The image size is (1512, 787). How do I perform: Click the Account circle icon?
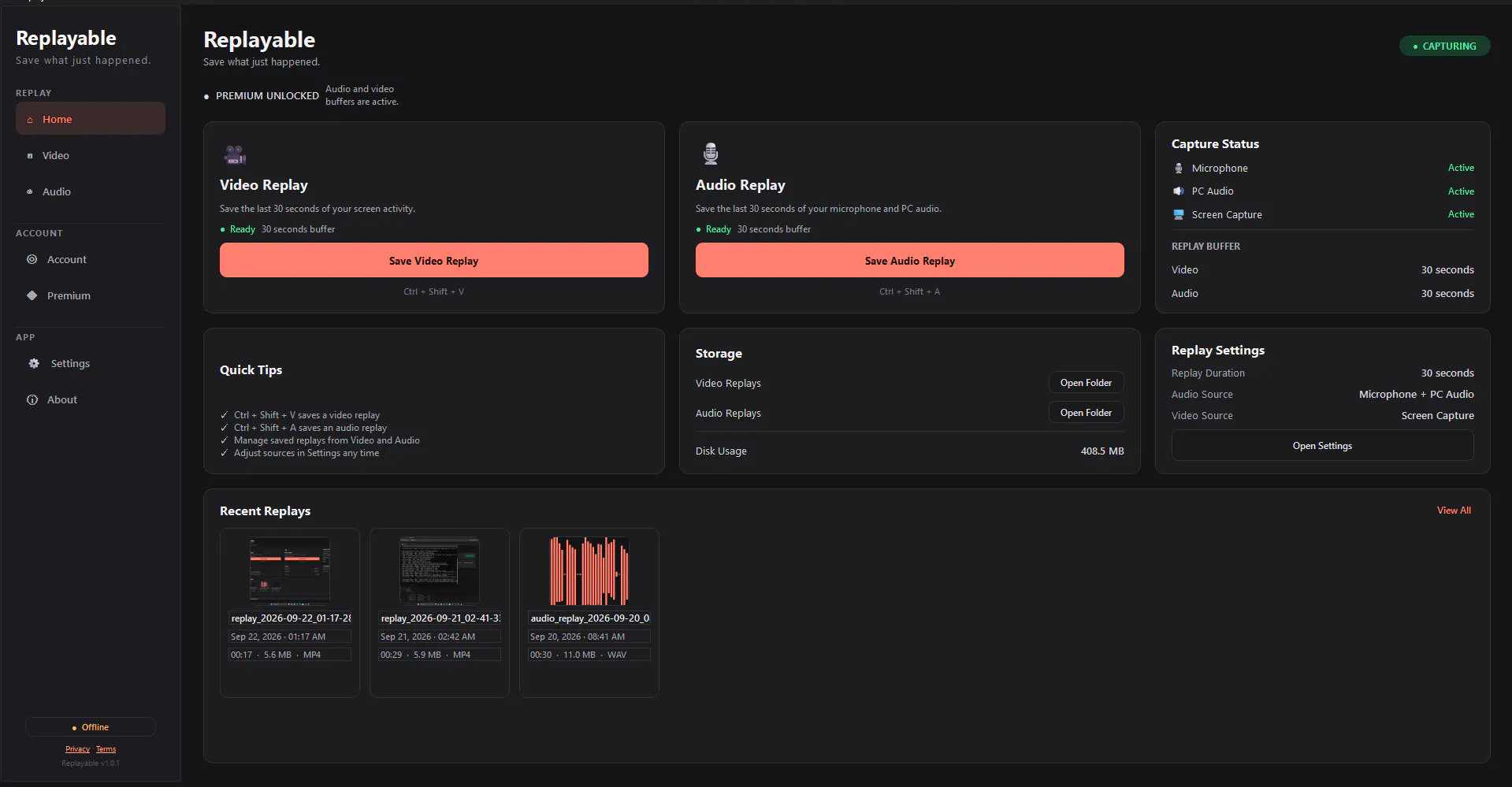pos(32,259)
